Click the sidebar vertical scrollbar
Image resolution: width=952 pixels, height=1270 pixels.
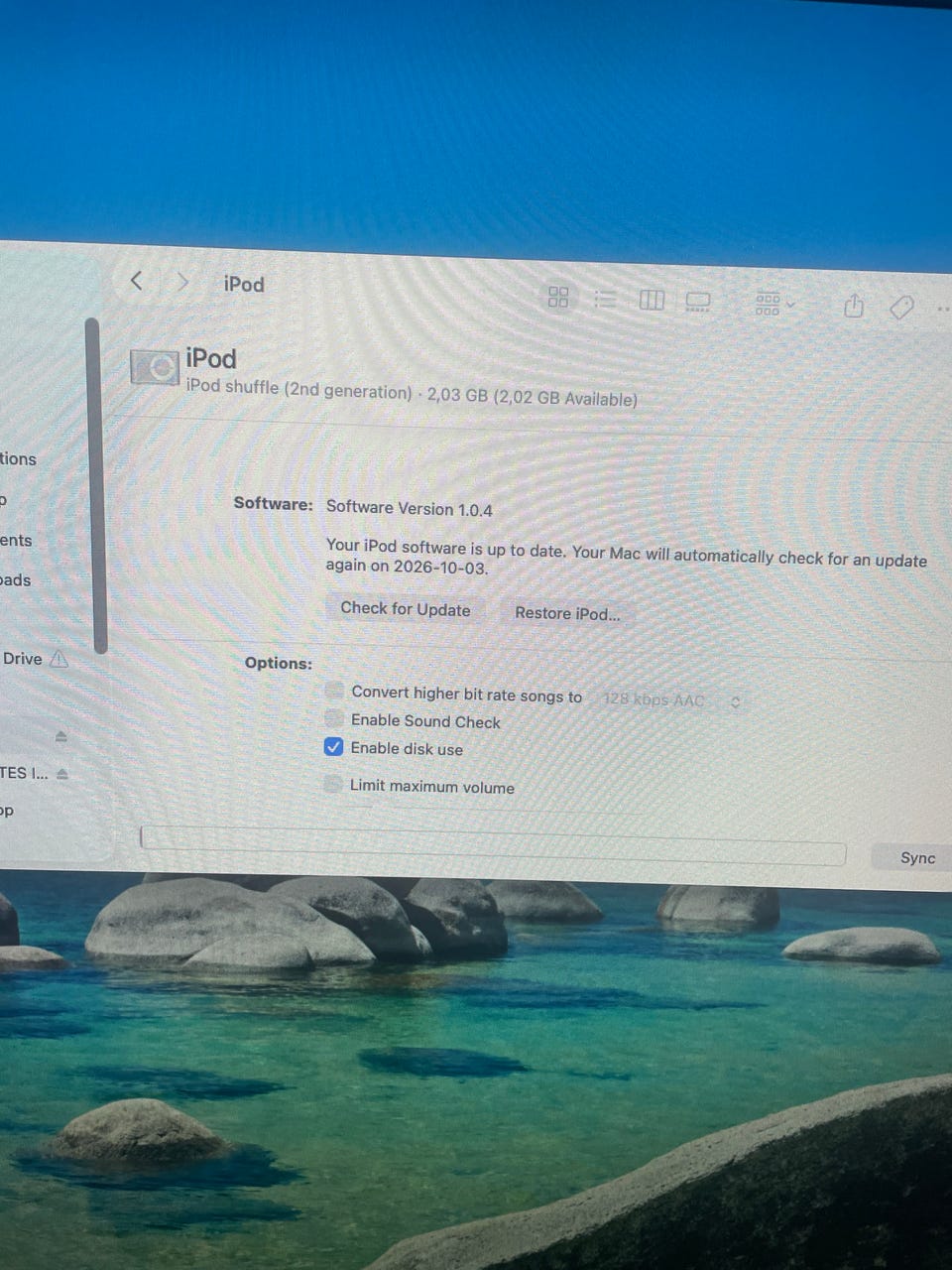tap(96, 485)
